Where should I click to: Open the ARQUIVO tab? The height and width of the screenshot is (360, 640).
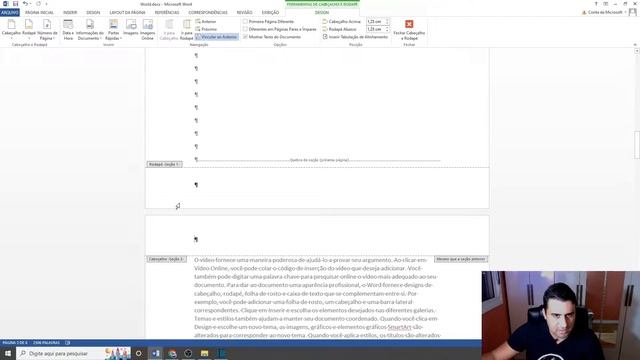point(10,13)
